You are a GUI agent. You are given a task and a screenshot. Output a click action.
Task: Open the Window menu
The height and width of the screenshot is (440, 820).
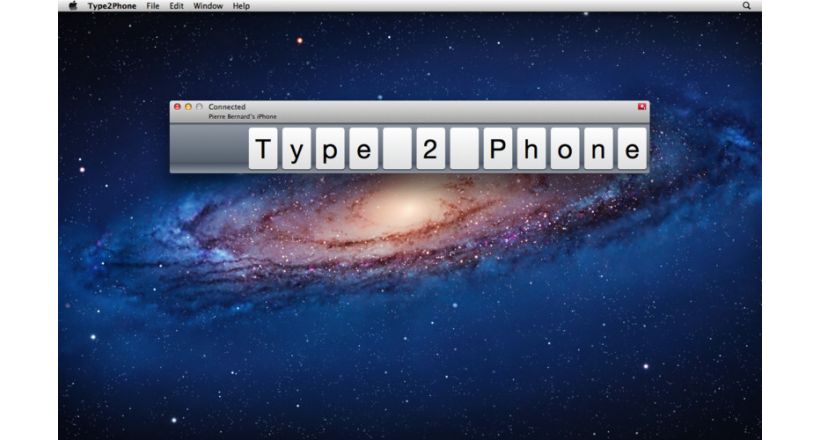coord(208,6)
